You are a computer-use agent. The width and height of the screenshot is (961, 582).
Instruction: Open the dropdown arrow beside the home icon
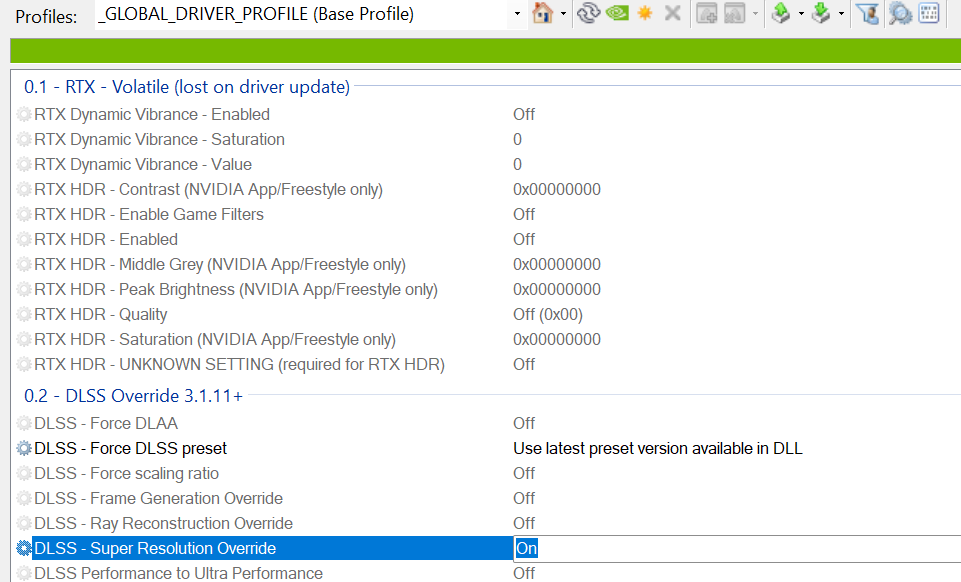[x=563, y=13]
